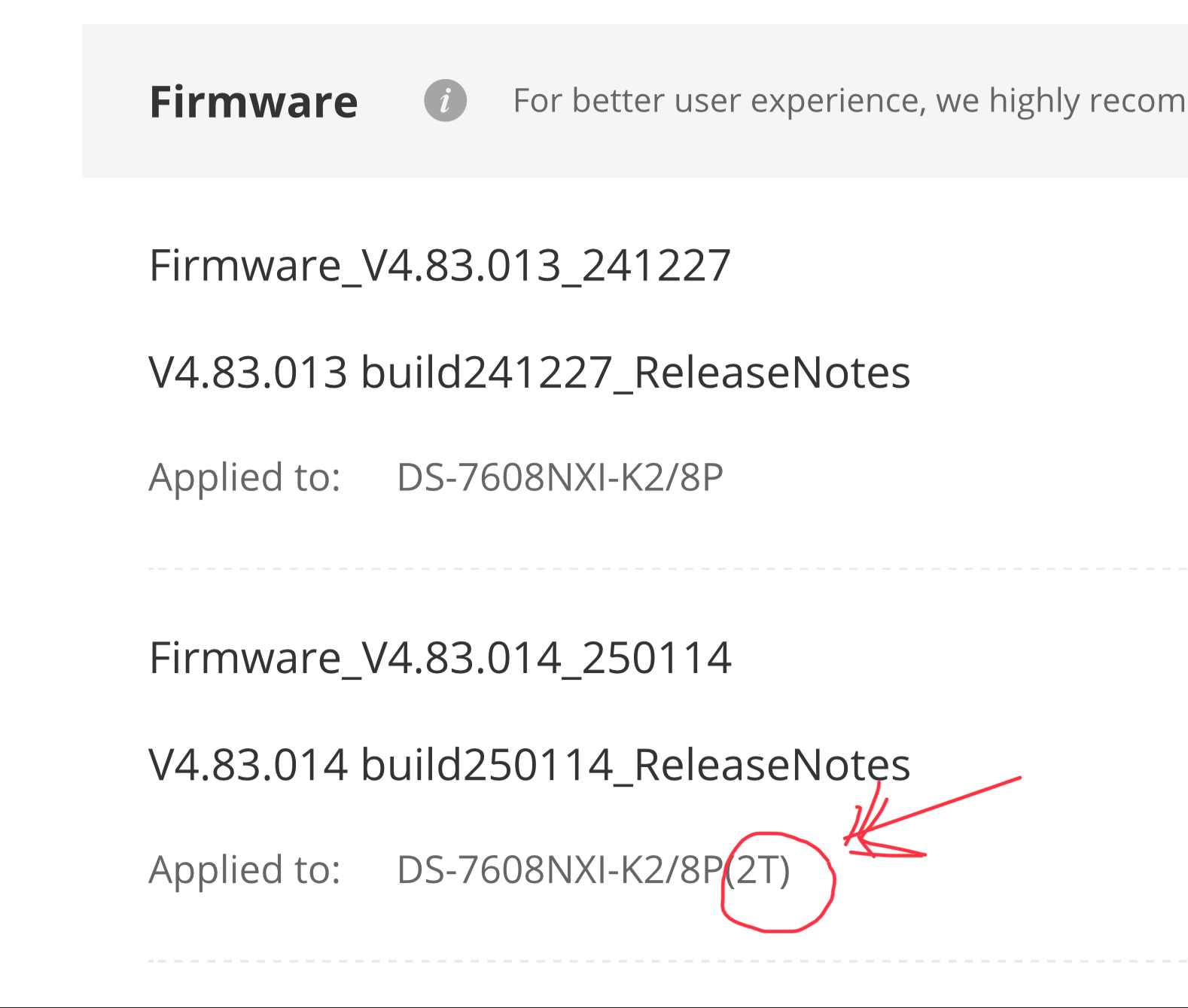Click 'Applied to:' label under V4.83.014 firmware
Image resolution: width=1188 pixels, height=1008 pixels.
point(245,869)
